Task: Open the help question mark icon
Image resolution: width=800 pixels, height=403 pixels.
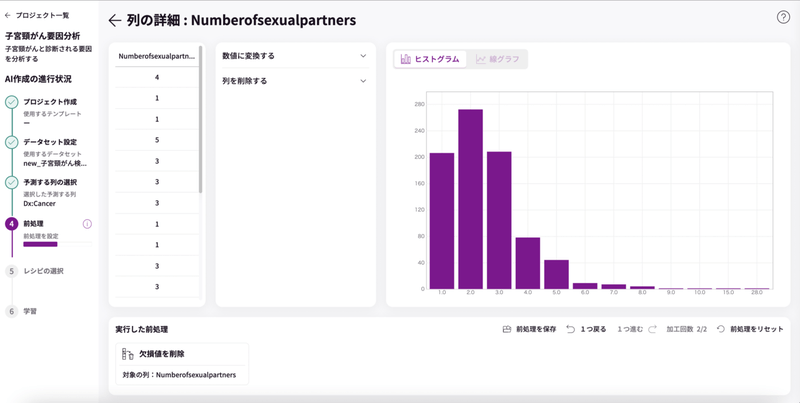Action: (x=783, y=17)
